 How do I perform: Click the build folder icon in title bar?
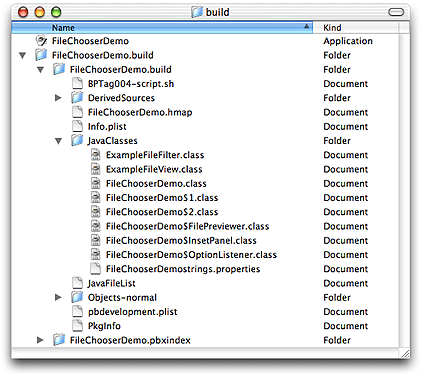pyautogui.click(x=197, y=12)
